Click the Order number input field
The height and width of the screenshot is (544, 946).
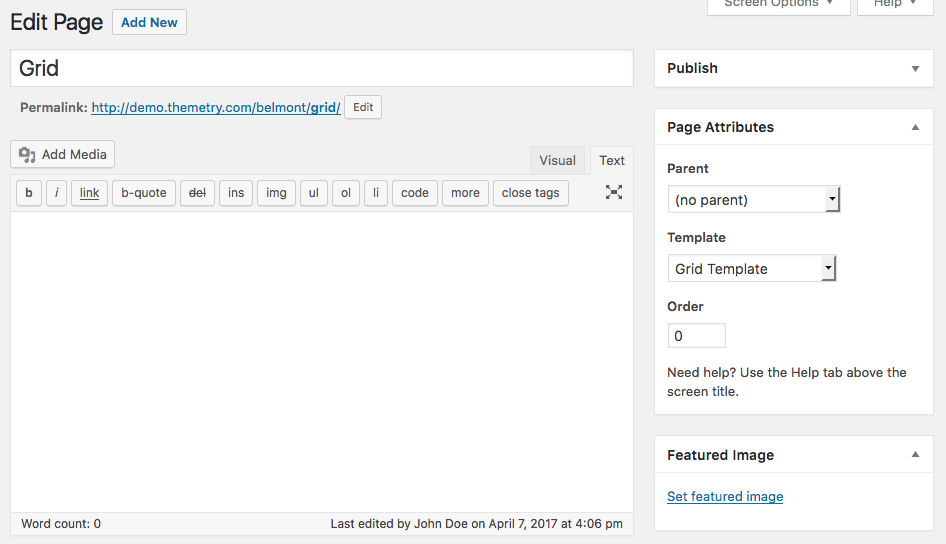[x=696, y=336]
